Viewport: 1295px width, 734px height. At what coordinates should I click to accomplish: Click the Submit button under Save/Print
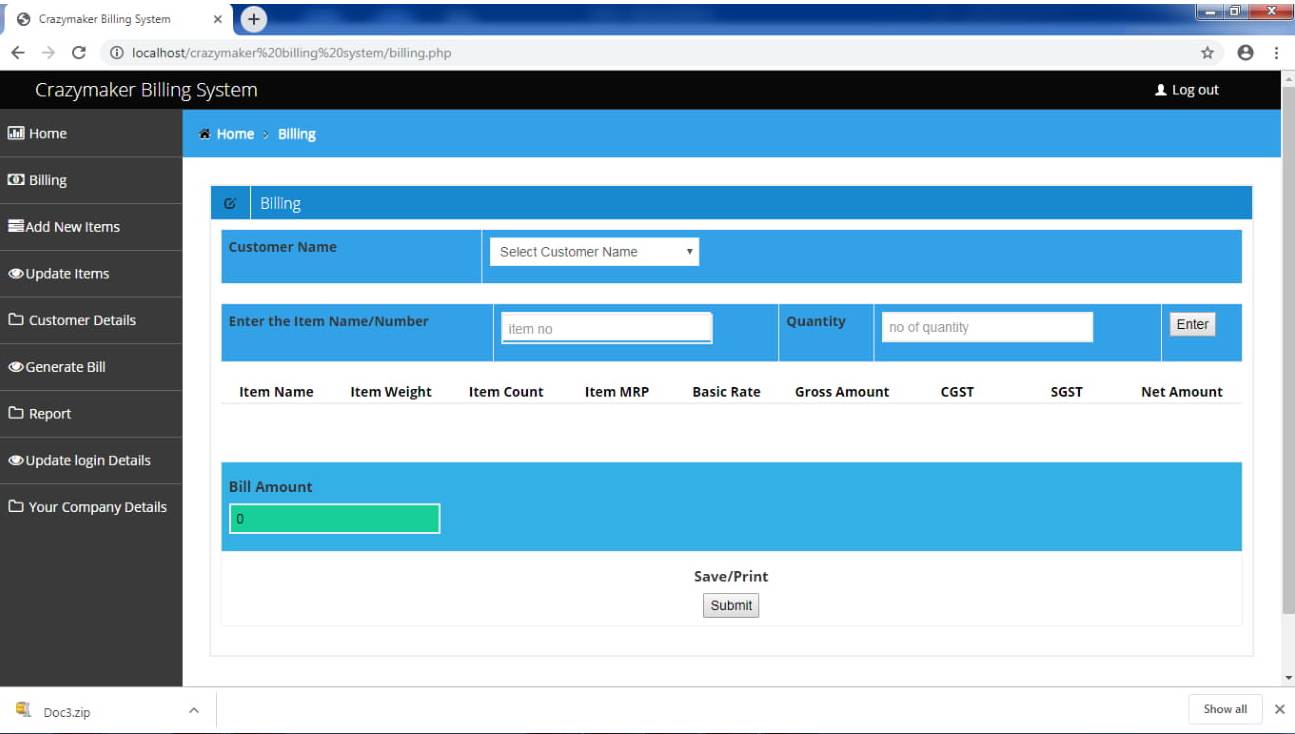coord(731,605)
